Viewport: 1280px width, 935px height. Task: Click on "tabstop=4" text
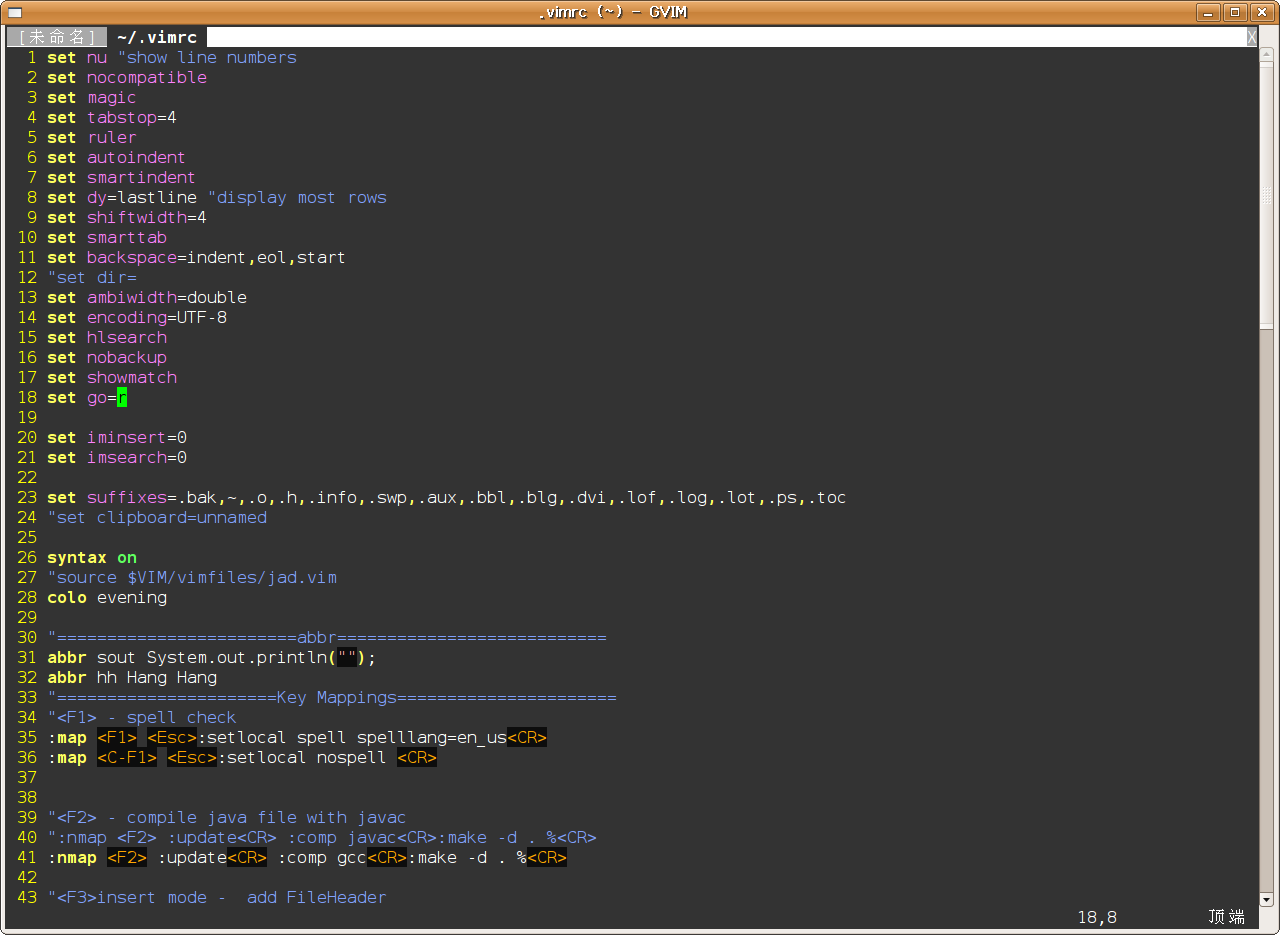pos(132,118)
